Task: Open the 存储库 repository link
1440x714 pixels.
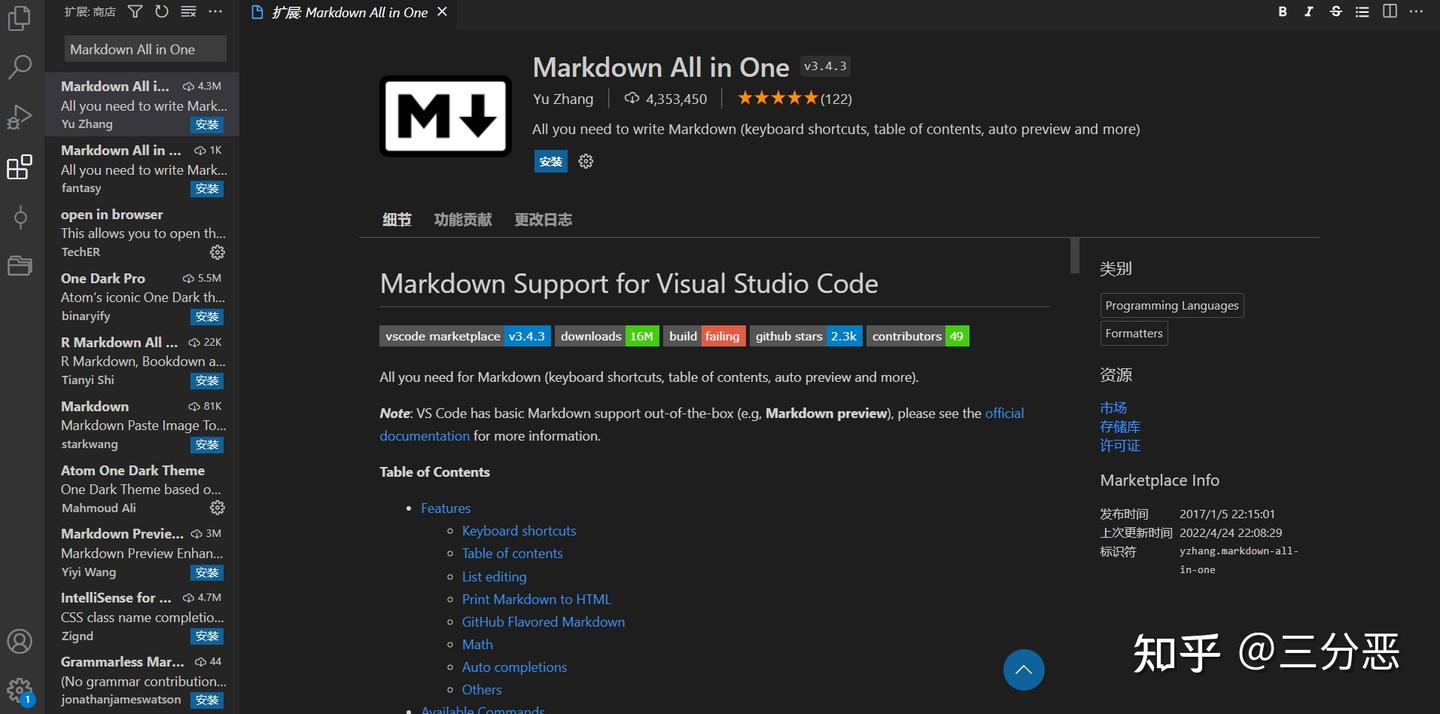Action: point(1119,426)
